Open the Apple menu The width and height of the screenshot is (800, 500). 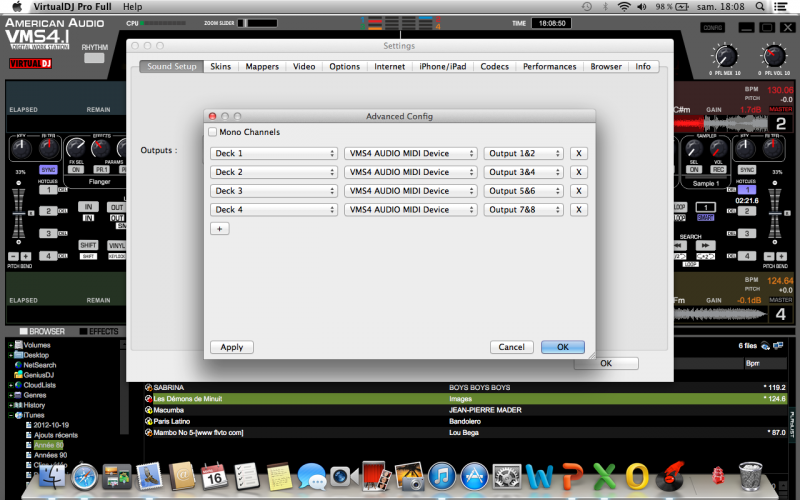(x=17, y=7)
